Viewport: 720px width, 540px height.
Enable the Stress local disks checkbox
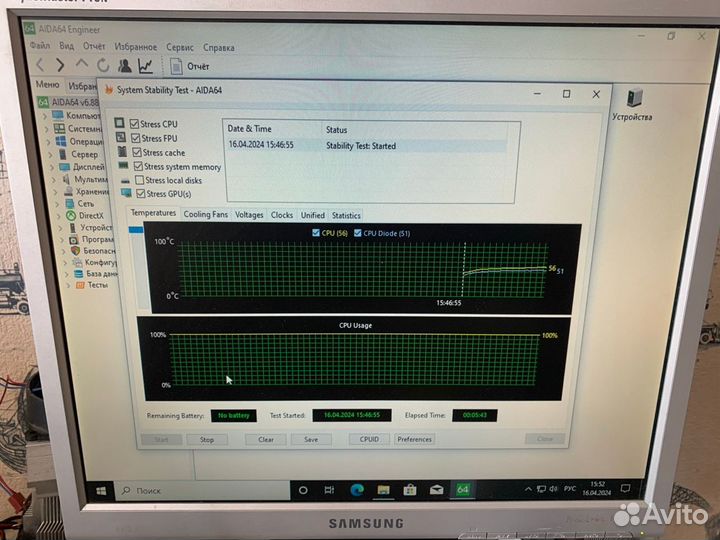click(139, 181)
